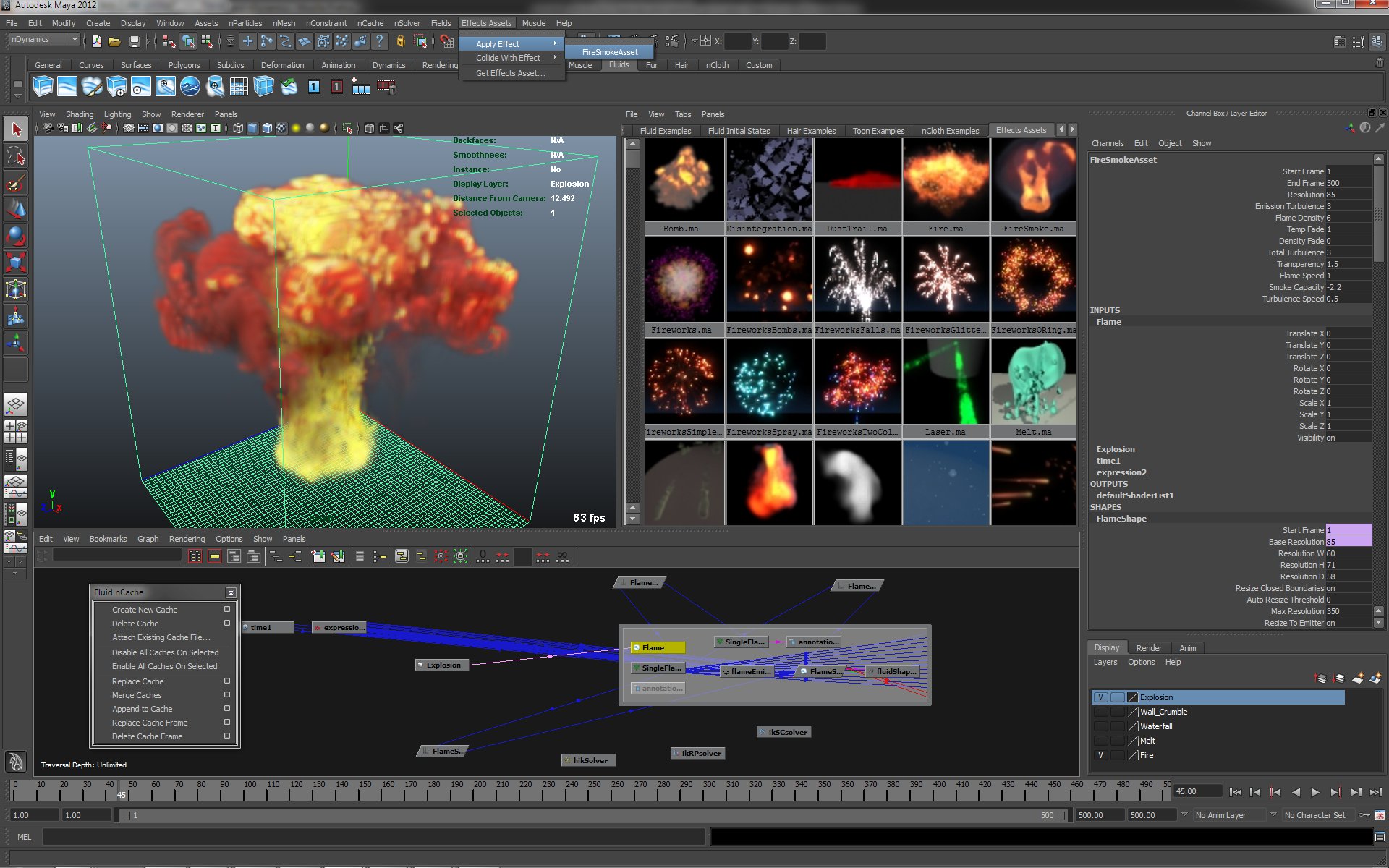Expand the Collide With Effect submenu
1389x868 pixels.
point(511,58)
